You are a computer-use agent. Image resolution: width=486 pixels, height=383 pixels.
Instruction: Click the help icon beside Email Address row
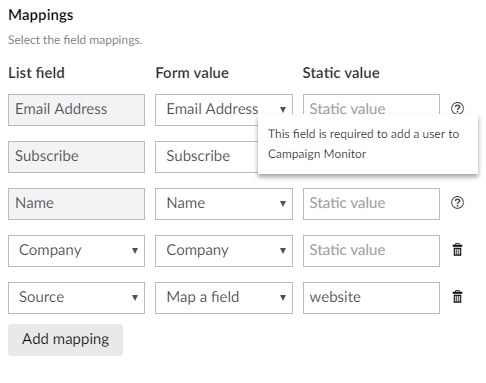(457, 108)
